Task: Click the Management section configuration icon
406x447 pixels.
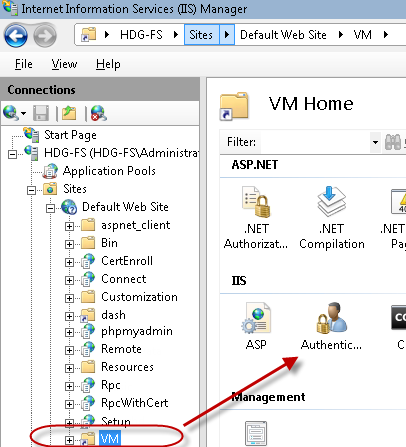Action: tap(256, 433)
